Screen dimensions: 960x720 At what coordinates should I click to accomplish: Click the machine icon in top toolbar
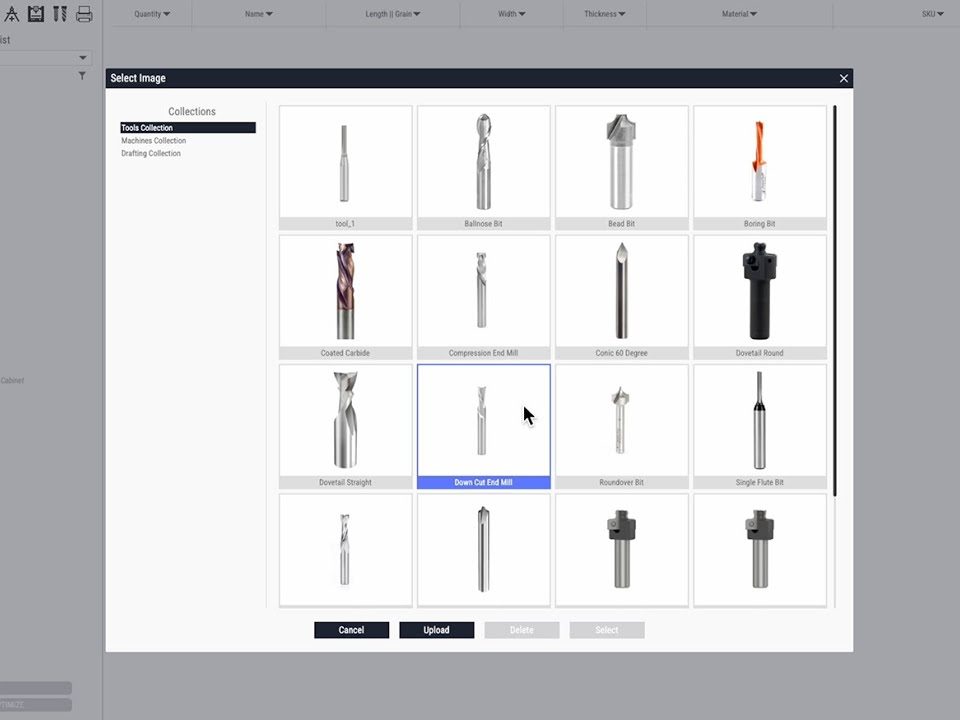click(37, 14)
